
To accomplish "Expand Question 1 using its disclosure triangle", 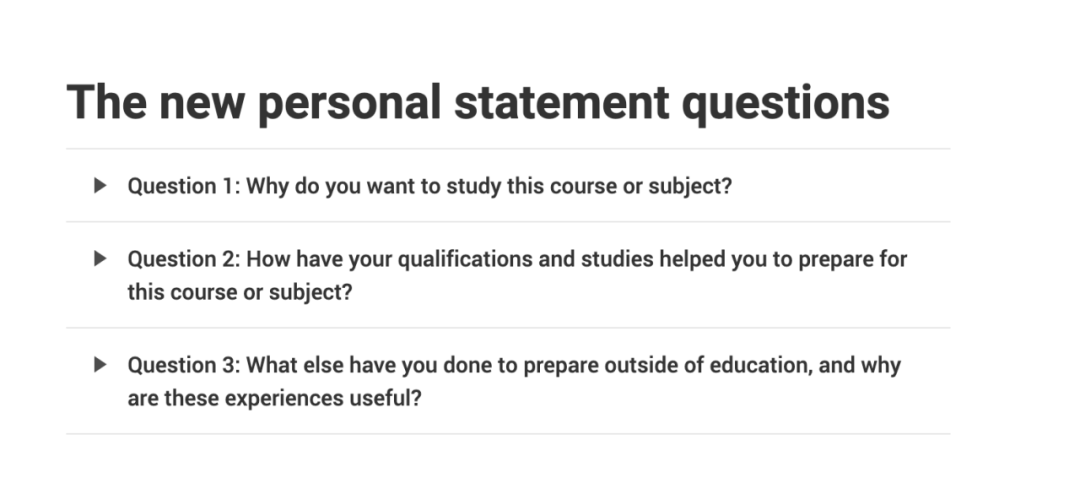I will pyautogui.click(x=101, y=185).
